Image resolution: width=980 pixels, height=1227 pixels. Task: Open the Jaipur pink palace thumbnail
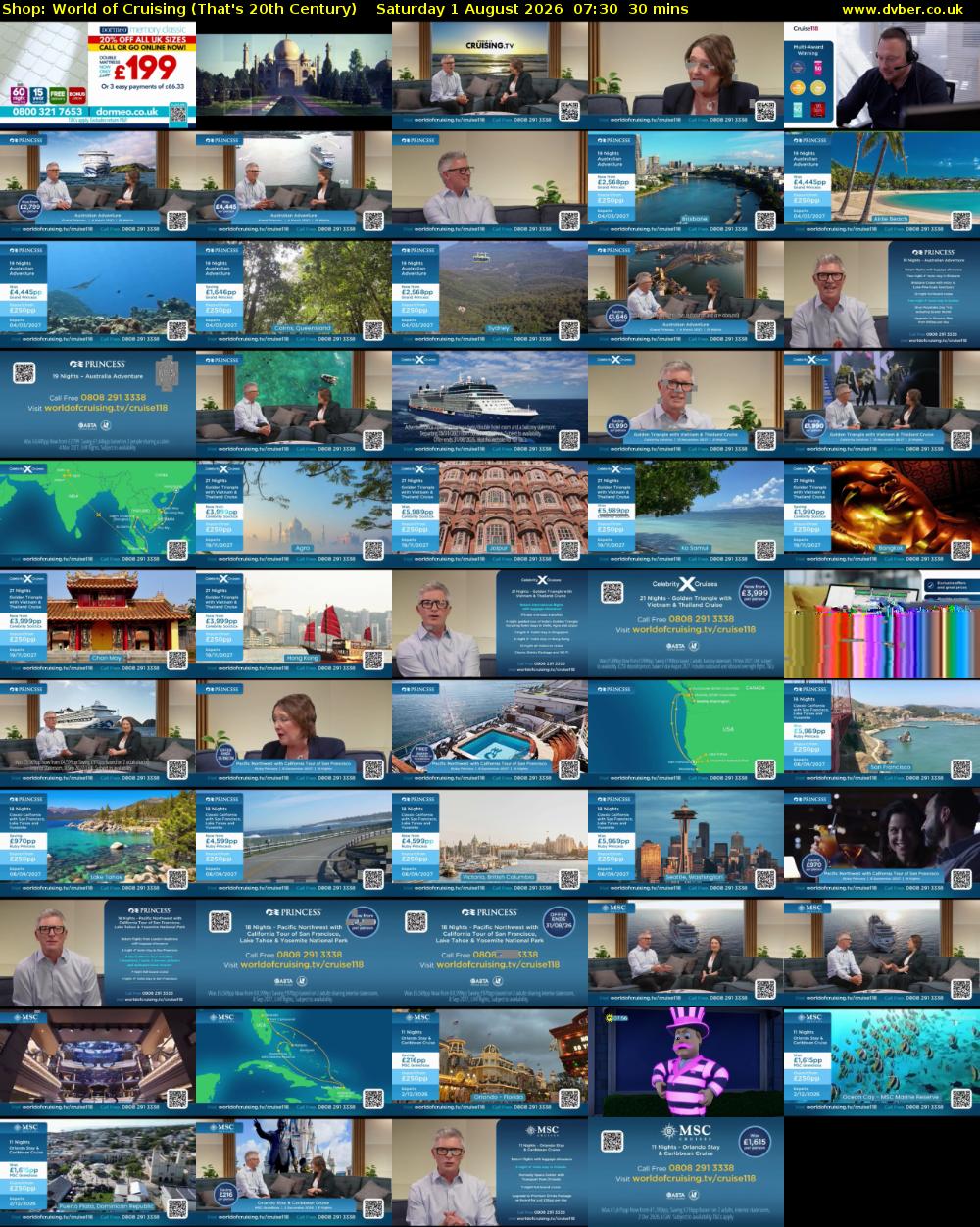click(x=490, y=513)
